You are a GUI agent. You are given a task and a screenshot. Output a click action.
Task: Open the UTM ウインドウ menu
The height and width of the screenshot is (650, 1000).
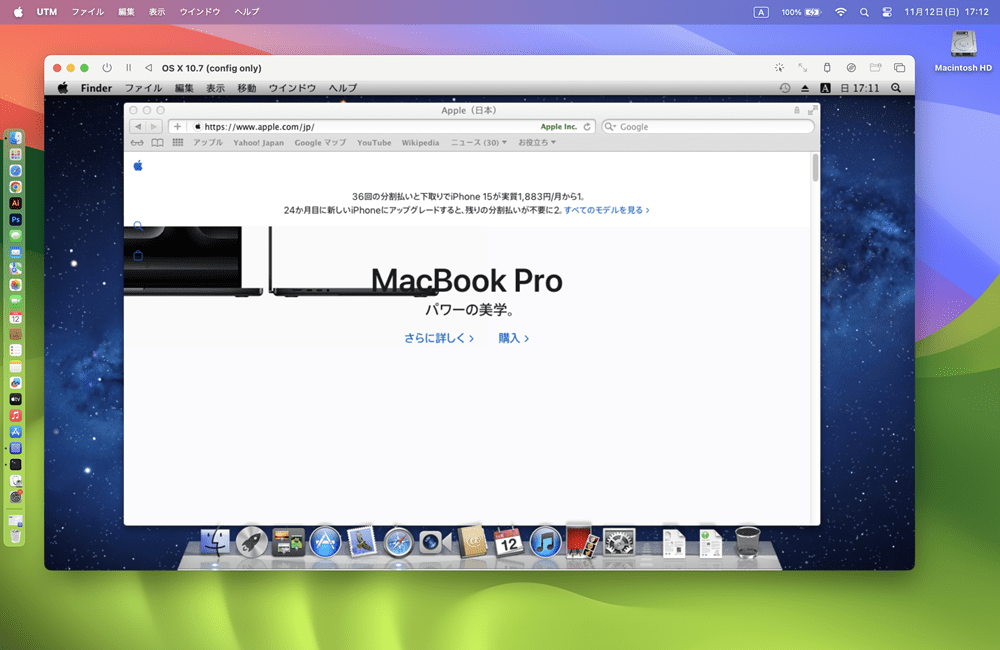pyautogui.click(x=200, y=12)
